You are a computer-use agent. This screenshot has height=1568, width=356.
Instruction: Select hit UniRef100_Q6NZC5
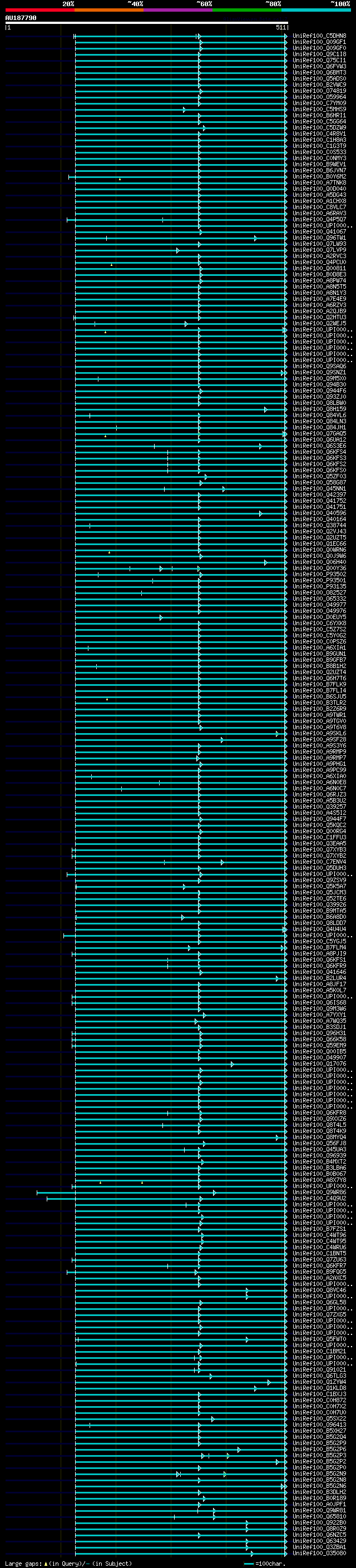pyautogui.click(x=319, y=1535)
